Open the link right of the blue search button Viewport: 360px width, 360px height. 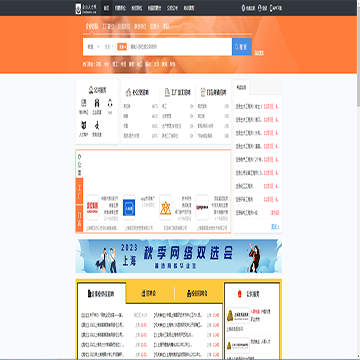(259, 53)
